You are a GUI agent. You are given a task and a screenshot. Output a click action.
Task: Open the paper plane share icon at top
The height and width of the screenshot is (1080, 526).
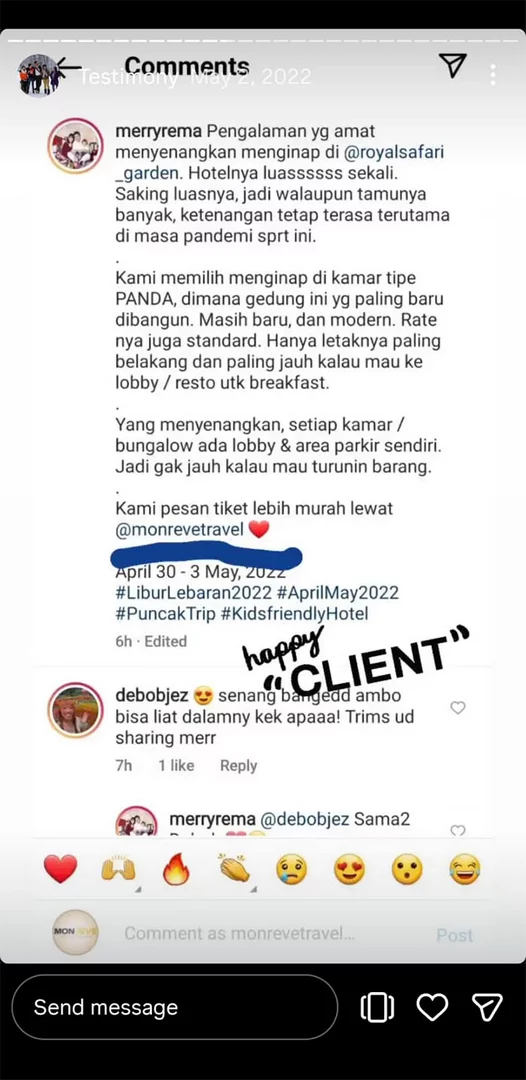pyautogui.click(x=452, y=65)
